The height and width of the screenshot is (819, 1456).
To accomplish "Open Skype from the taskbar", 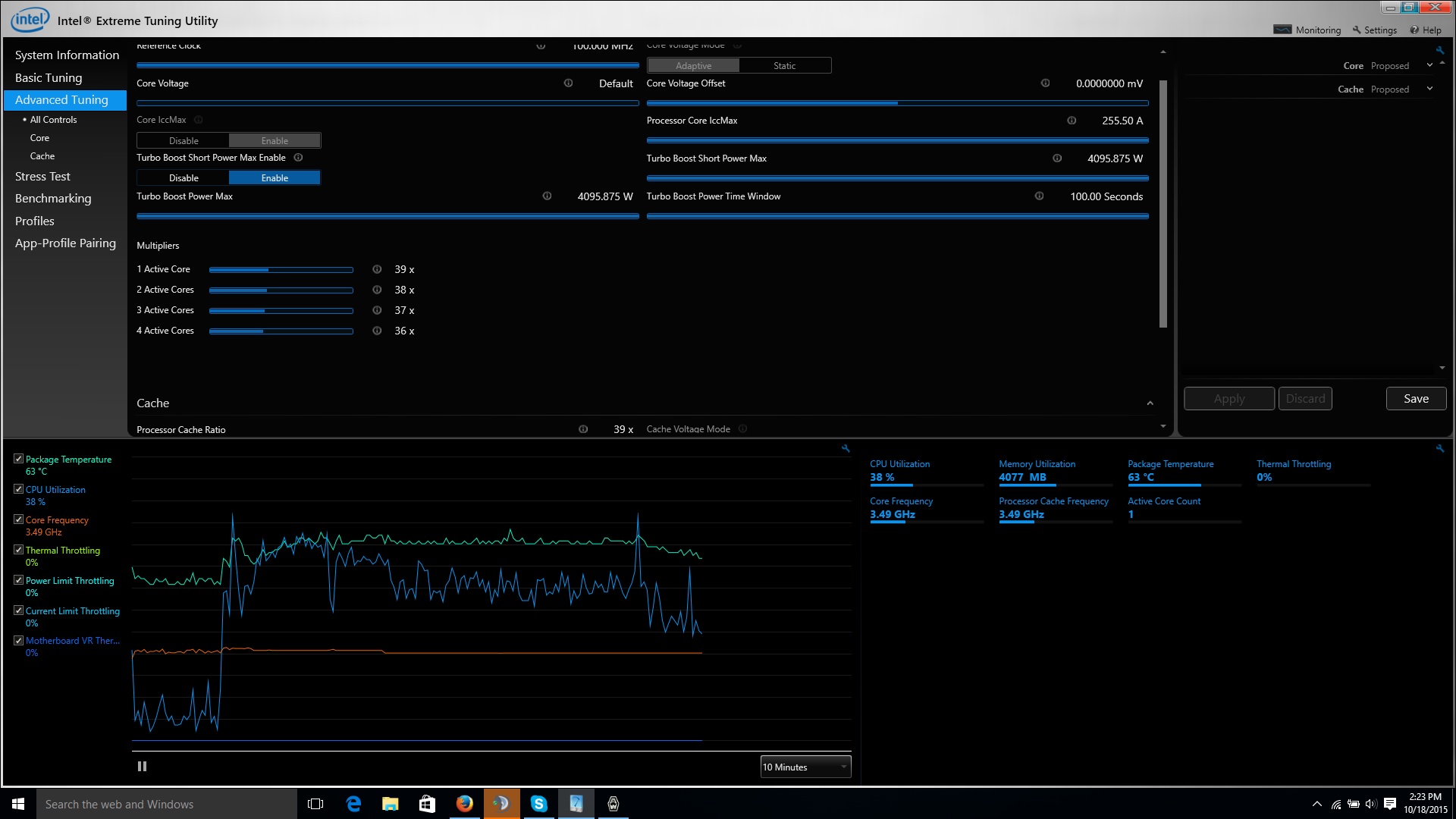I will pyautogui.click(x=539, y=804).
